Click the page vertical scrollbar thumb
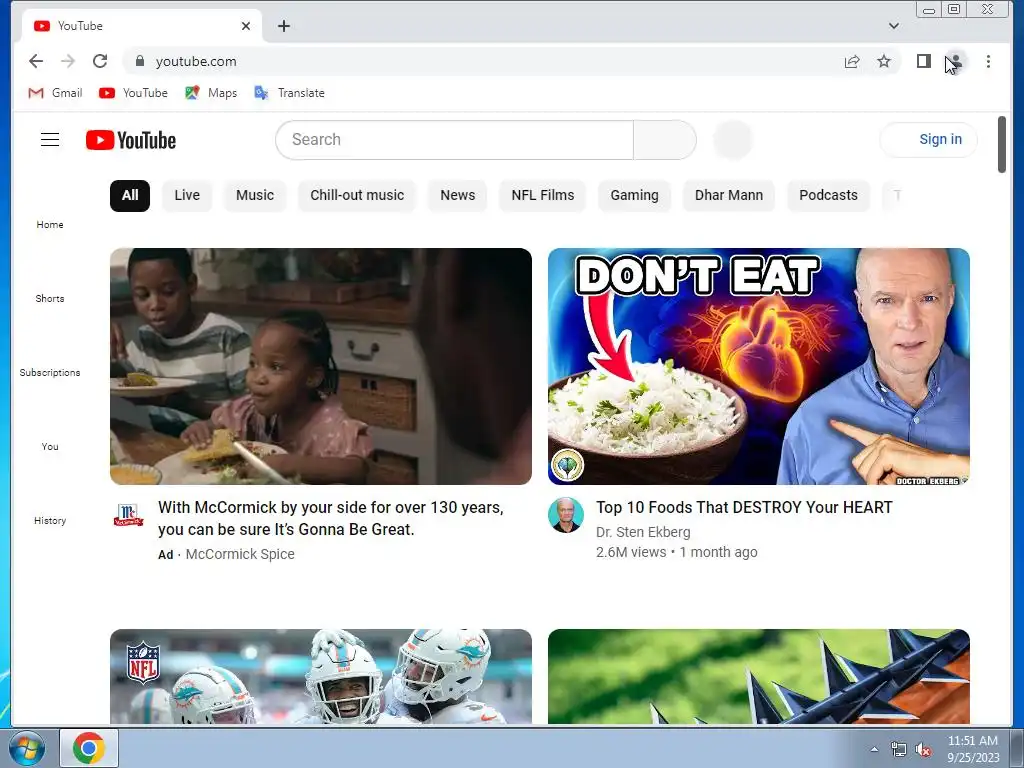This screenshot has width=1024, height=768. click(1002, 145)
